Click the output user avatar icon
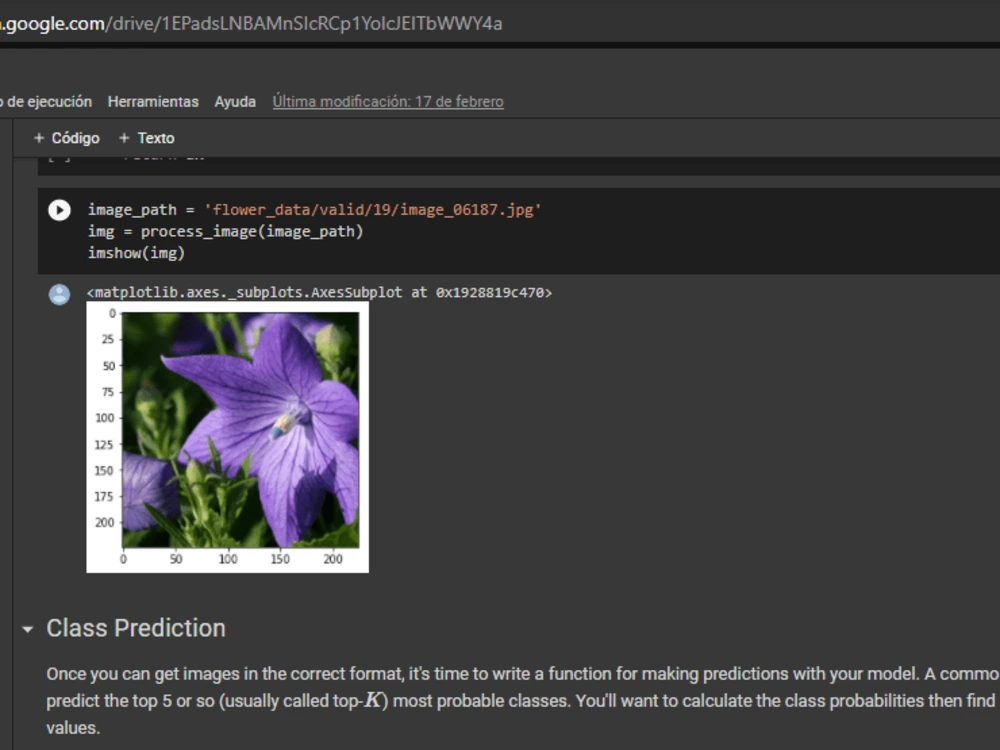Screen dimensions: 1000x750 point(59,294)
